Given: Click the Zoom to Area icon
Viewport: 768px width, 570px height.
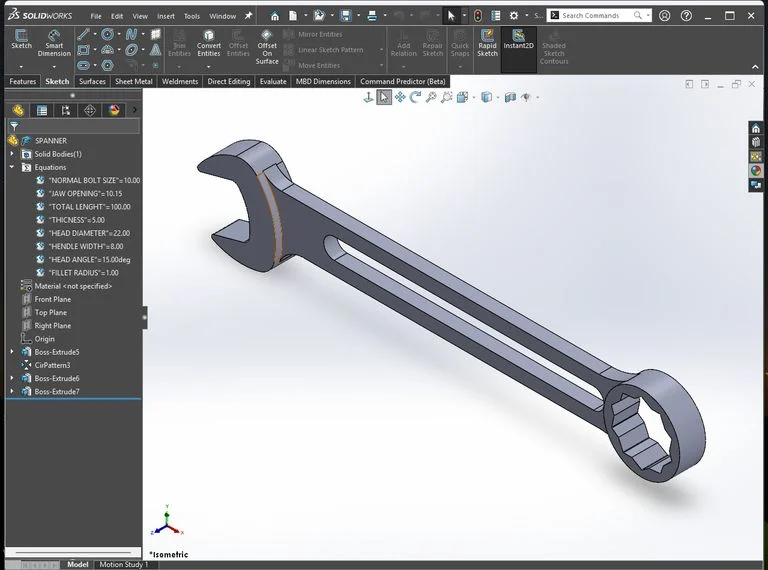Looking at the screenshot, I should (446, 97).
